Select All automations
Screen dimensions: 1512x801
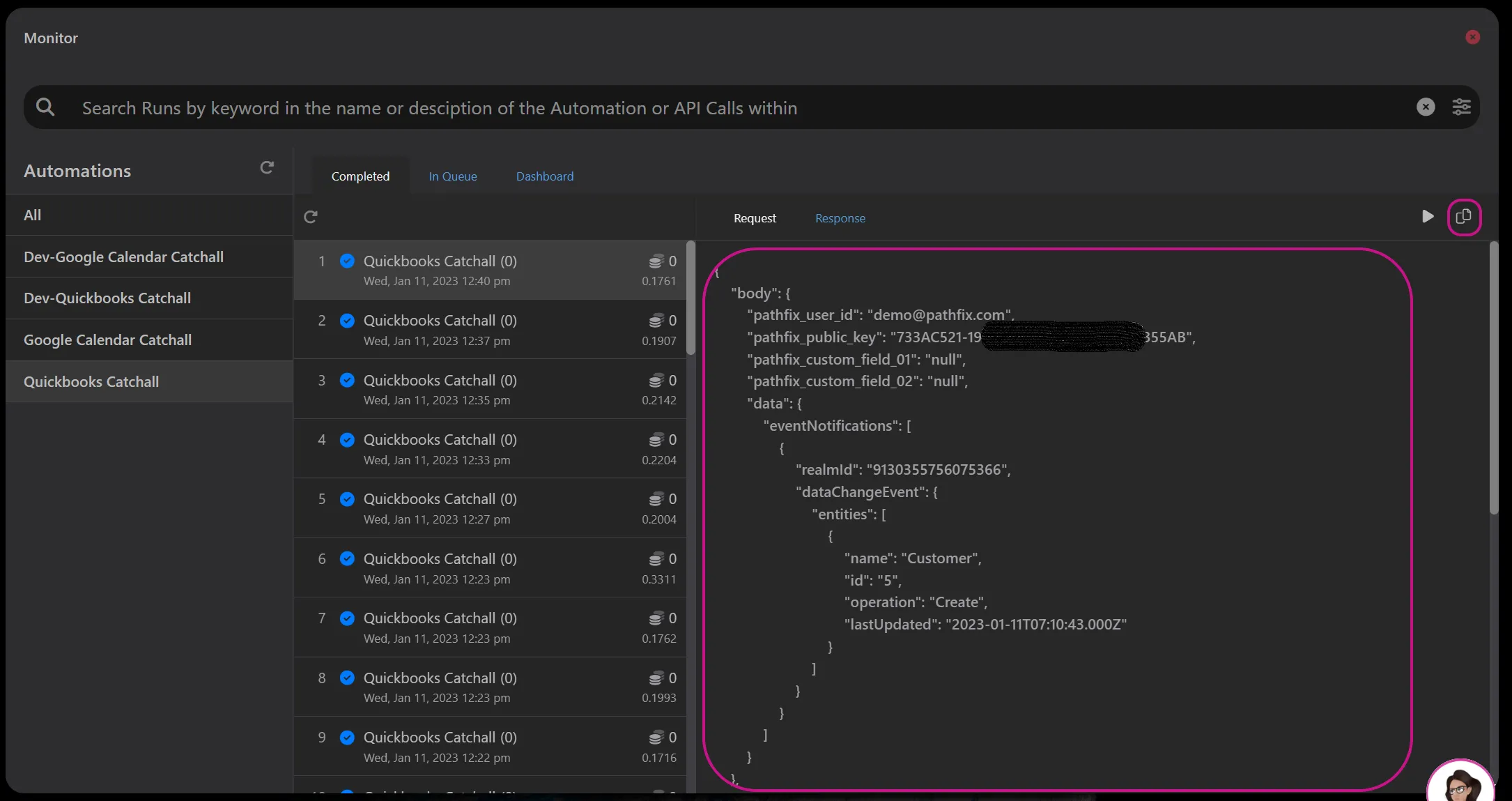[149, 215]
